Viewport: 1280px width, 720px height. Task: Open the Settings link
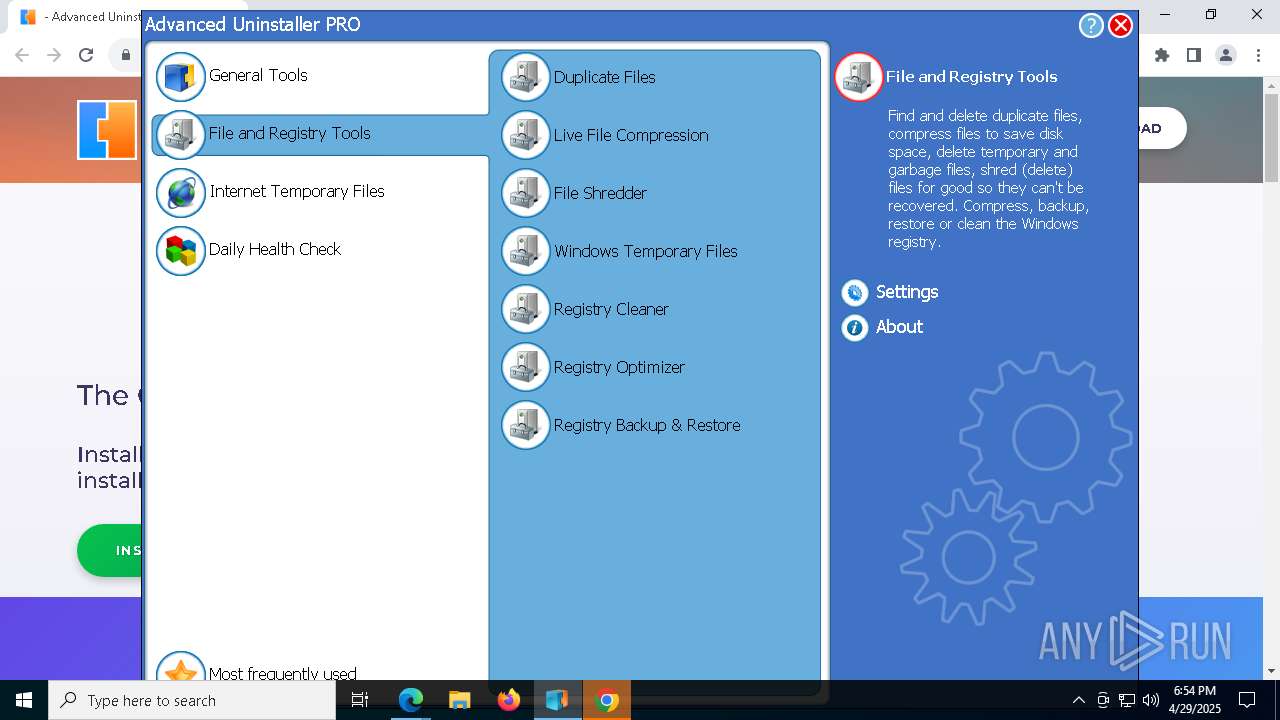(x=907, y=292)
